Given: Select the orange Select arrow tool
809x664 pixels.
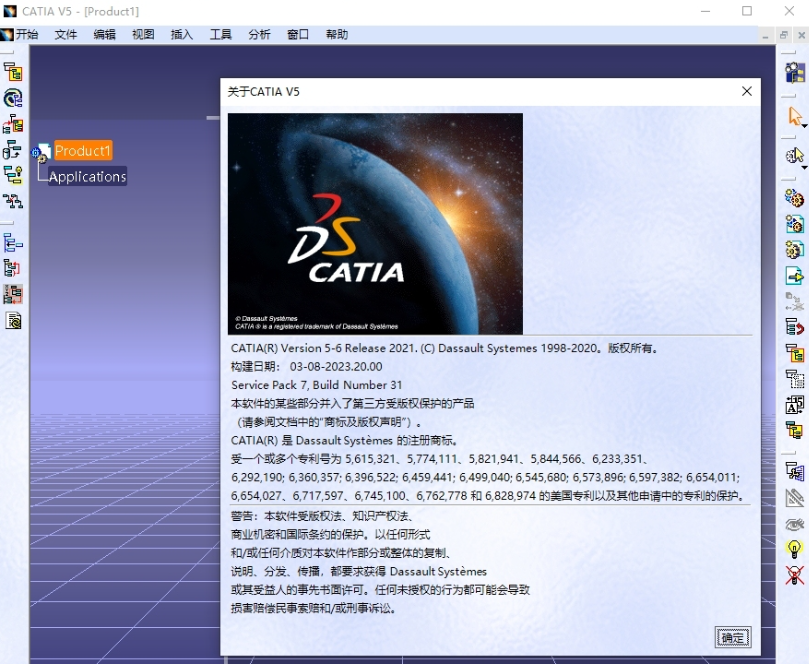Looking at the screenshot, I should pos(795,116).
